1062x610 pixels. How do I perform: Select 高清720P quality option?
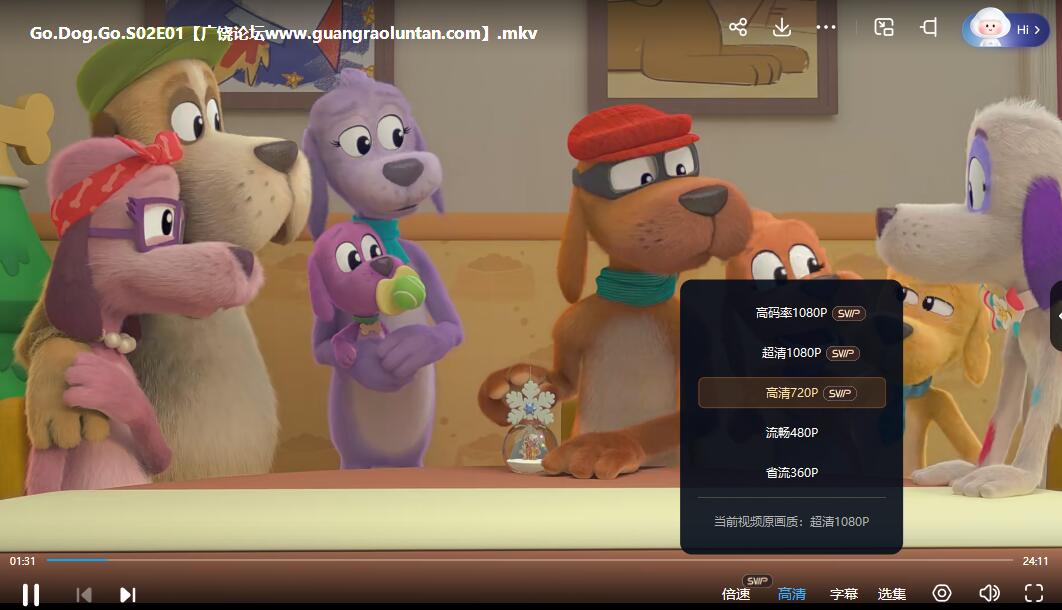(x=791, y=393)
